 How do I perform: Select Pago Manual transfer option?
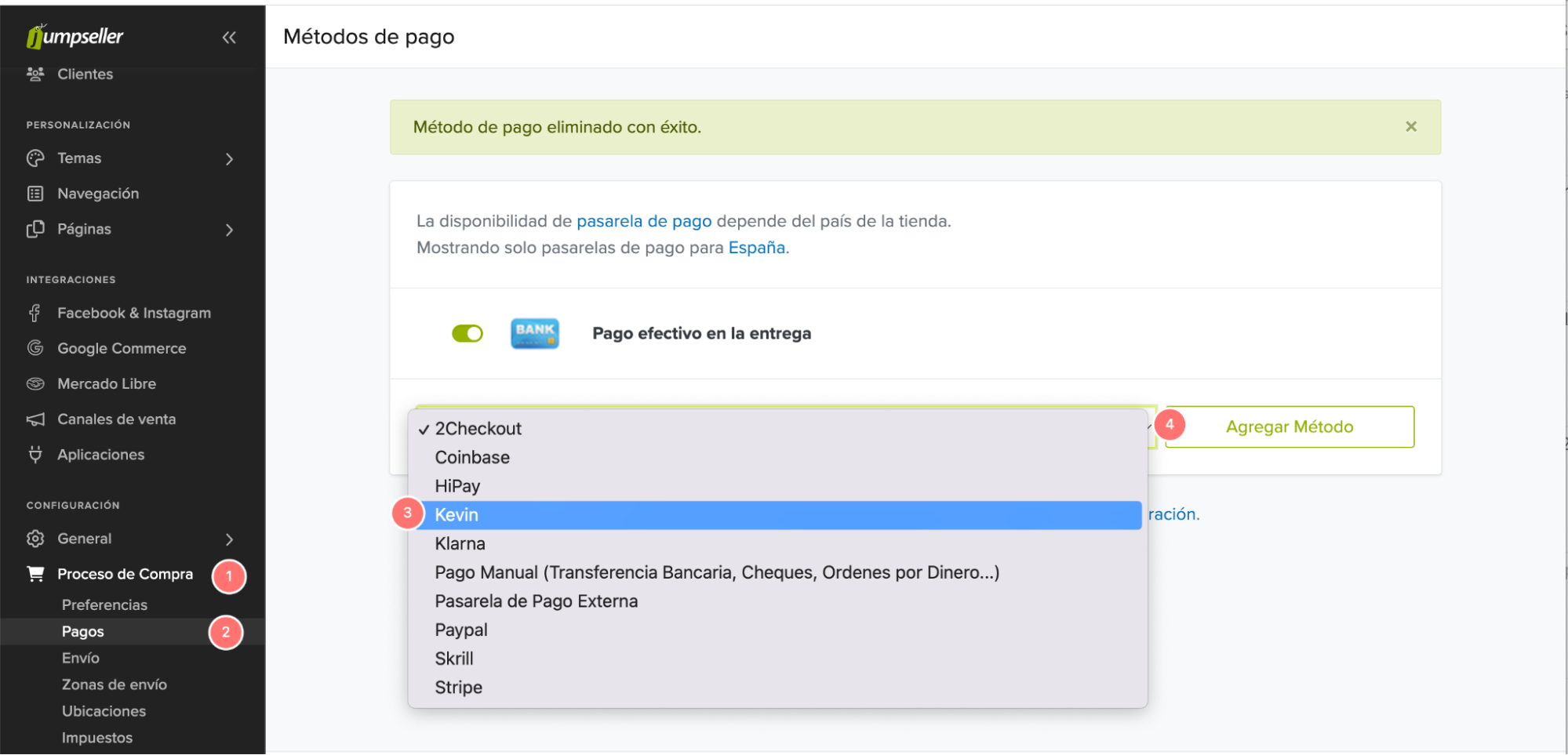(x=777, y=572)
